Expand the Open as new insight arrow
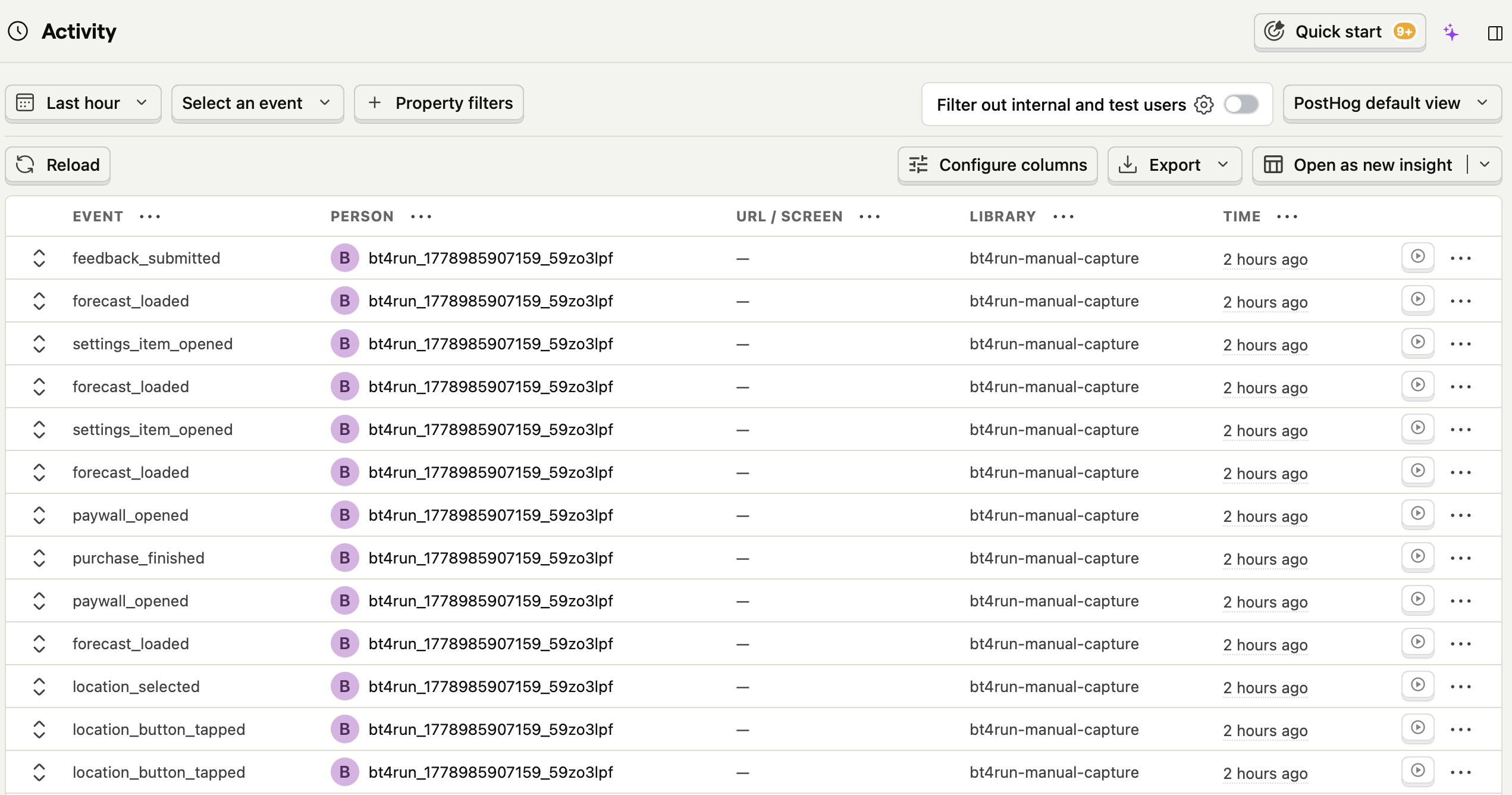The height and width of the screenshot is (795, 1512). click(x=1485, y=165)
